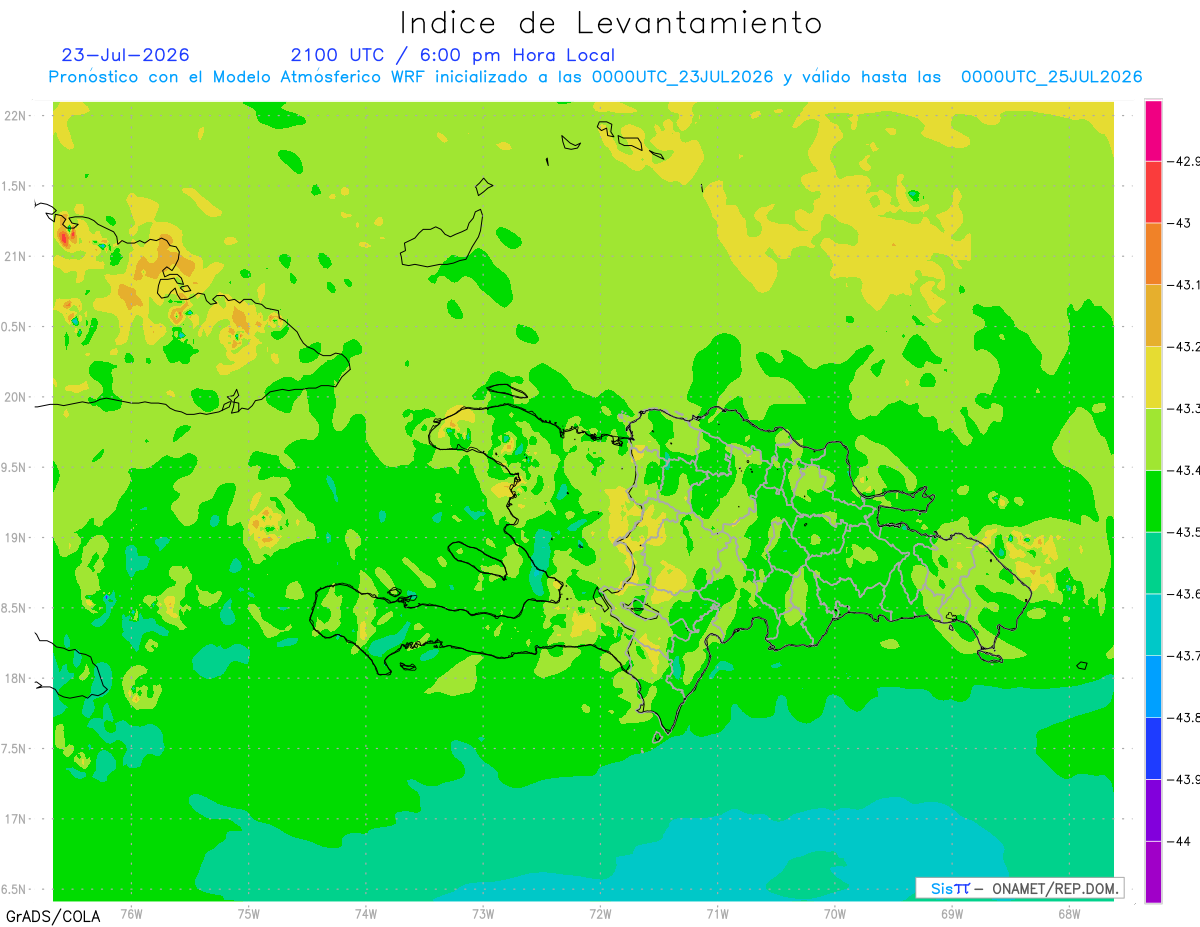
Task: Click the '-43.7' legend value
Action: tap(1184, 656)
